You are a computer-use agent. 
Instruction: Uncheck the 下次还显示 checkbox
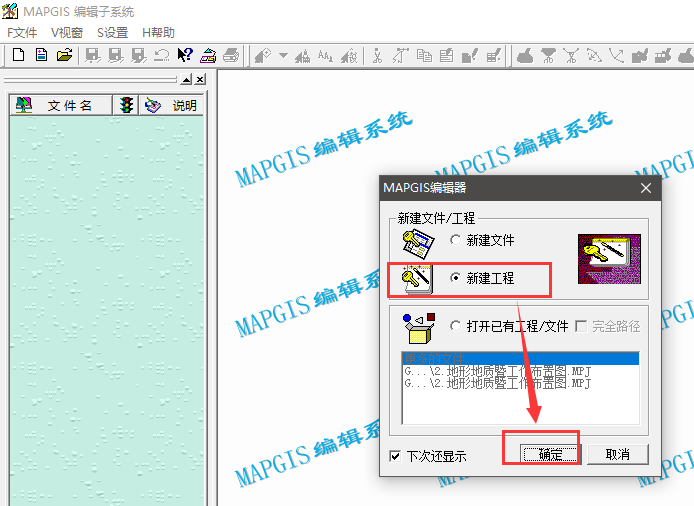[x=395, y=456]
